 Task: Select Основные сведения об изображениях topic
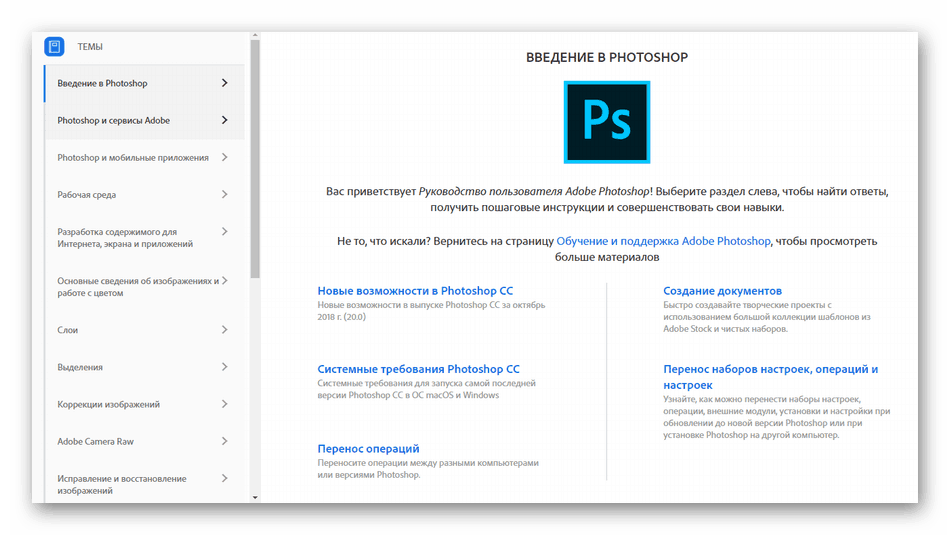(138, 287)
